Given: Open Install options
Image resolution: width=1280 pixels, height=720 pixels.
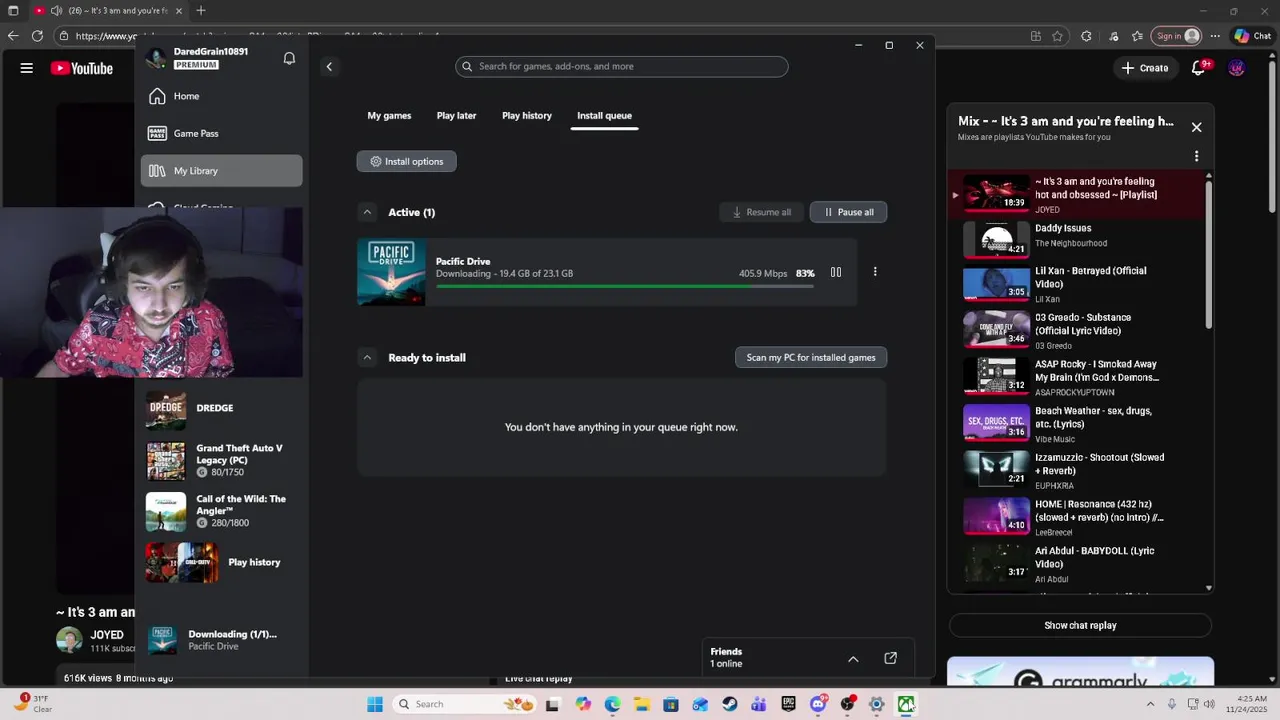Looking at the screenshot, I should pyautogui.click(x=406, y=161).
